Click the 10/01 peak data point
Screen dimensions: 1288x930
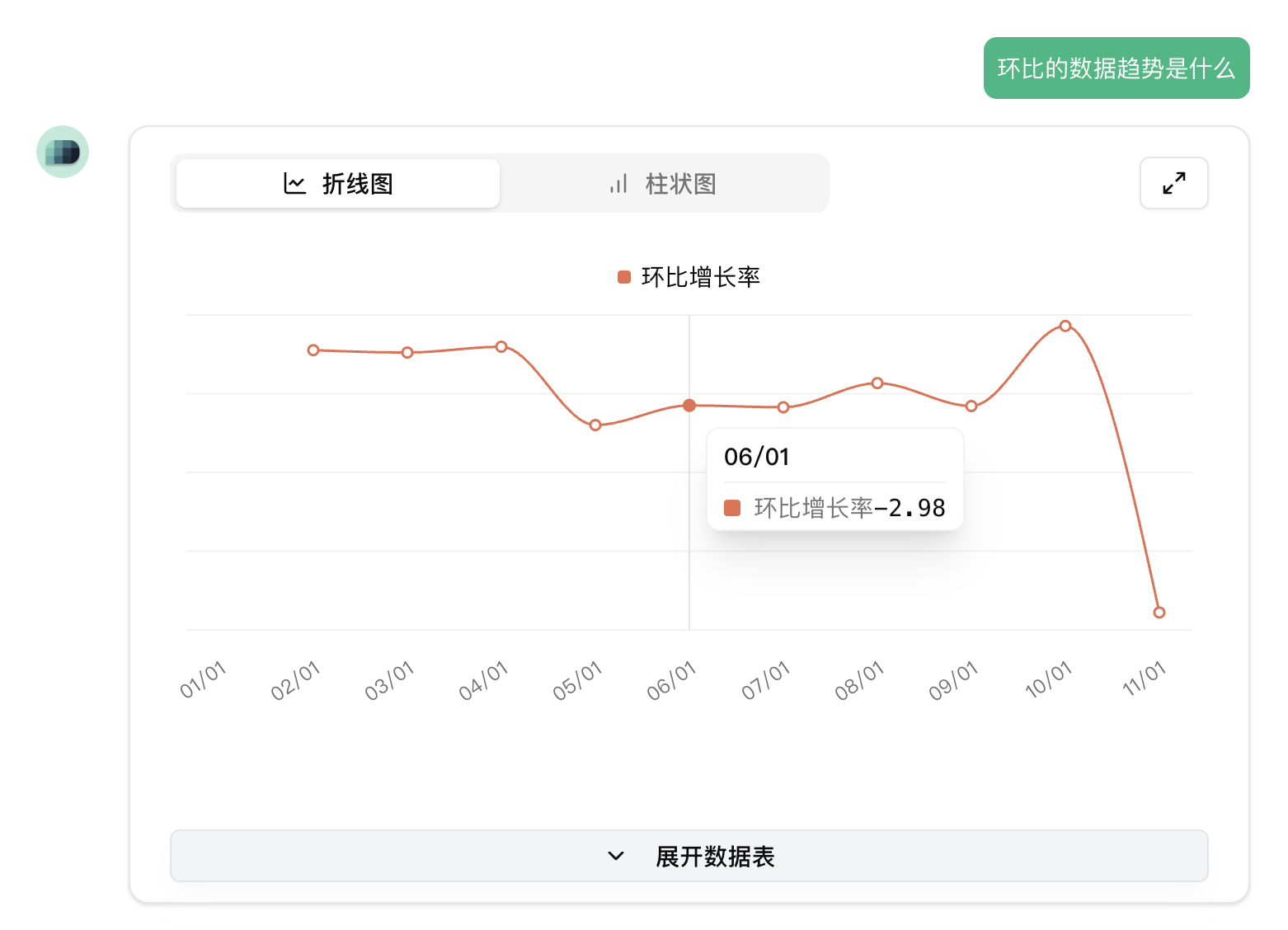coord(1065,326)
